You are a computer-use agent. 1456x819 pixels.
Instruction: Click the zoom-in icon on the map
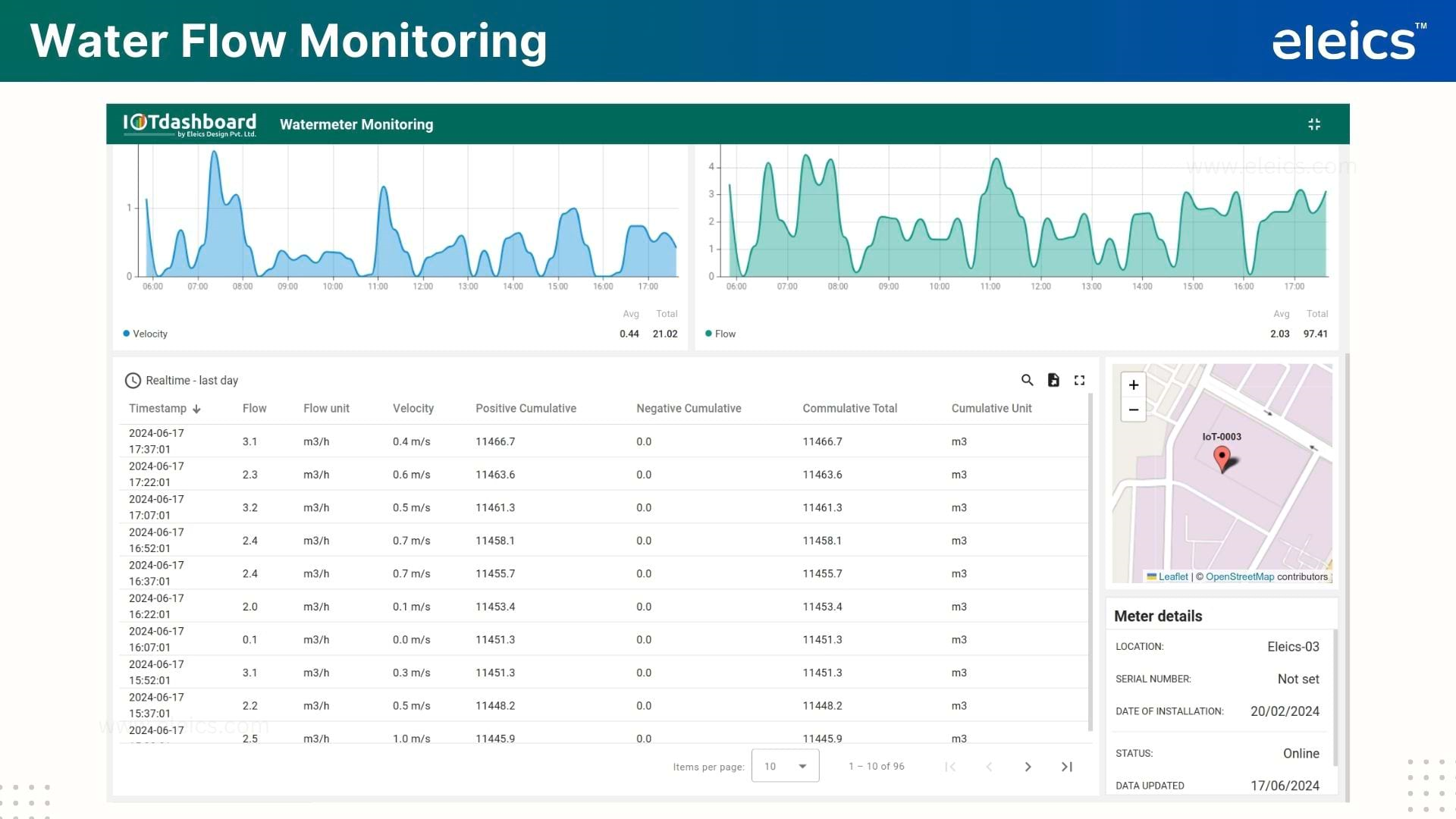(1133, 385)
